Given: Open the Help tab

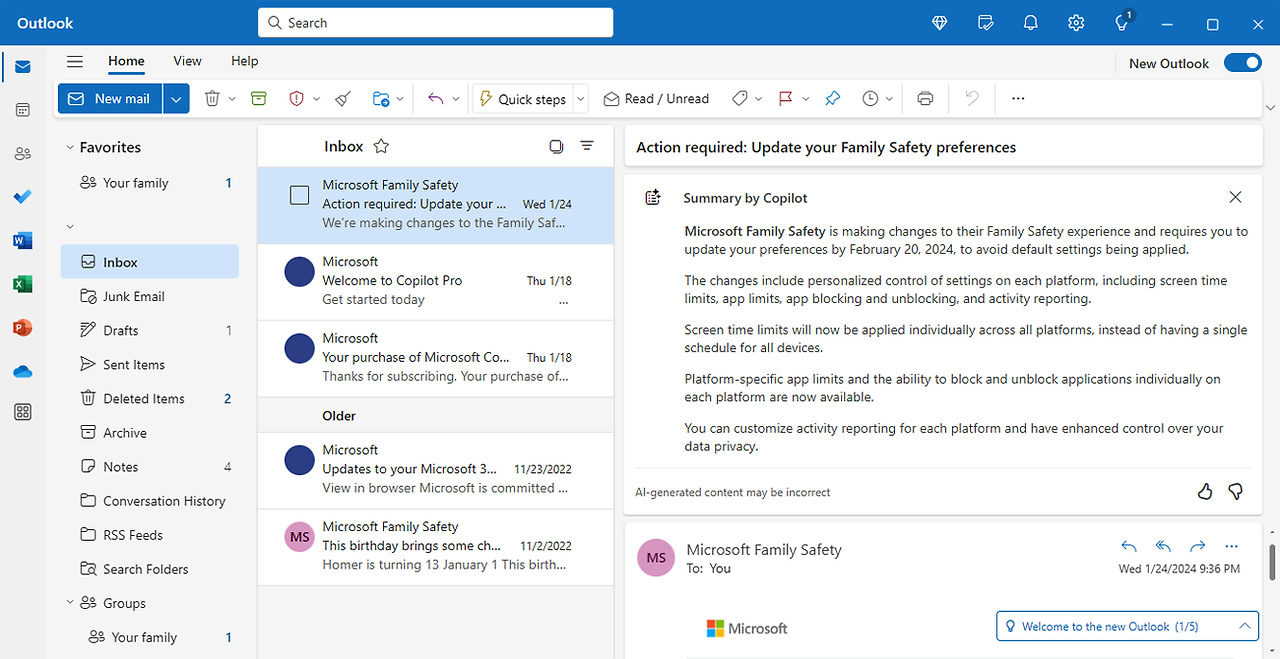Looking at the screenshot, I should (245, 61).
